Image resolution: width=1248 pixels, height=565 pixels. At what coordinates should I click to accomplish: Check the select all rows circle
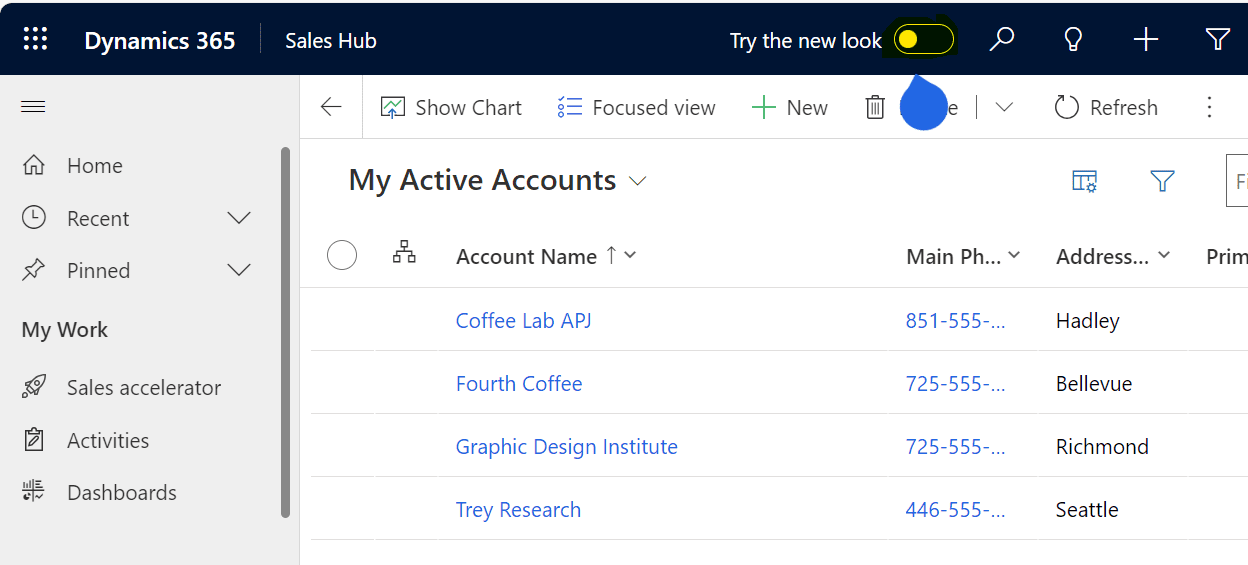tap(342, 256)
